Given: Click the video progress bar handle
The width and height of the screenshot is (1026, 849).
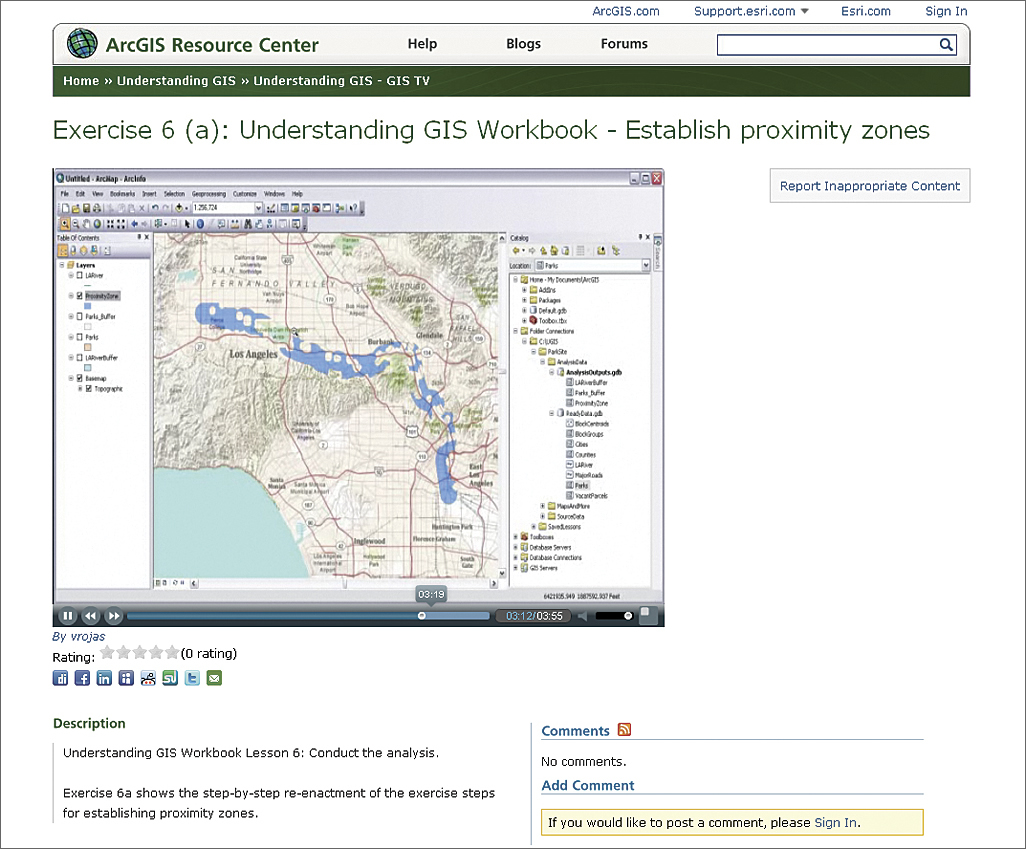Looking at the screenshot, I should click(422, 616).
